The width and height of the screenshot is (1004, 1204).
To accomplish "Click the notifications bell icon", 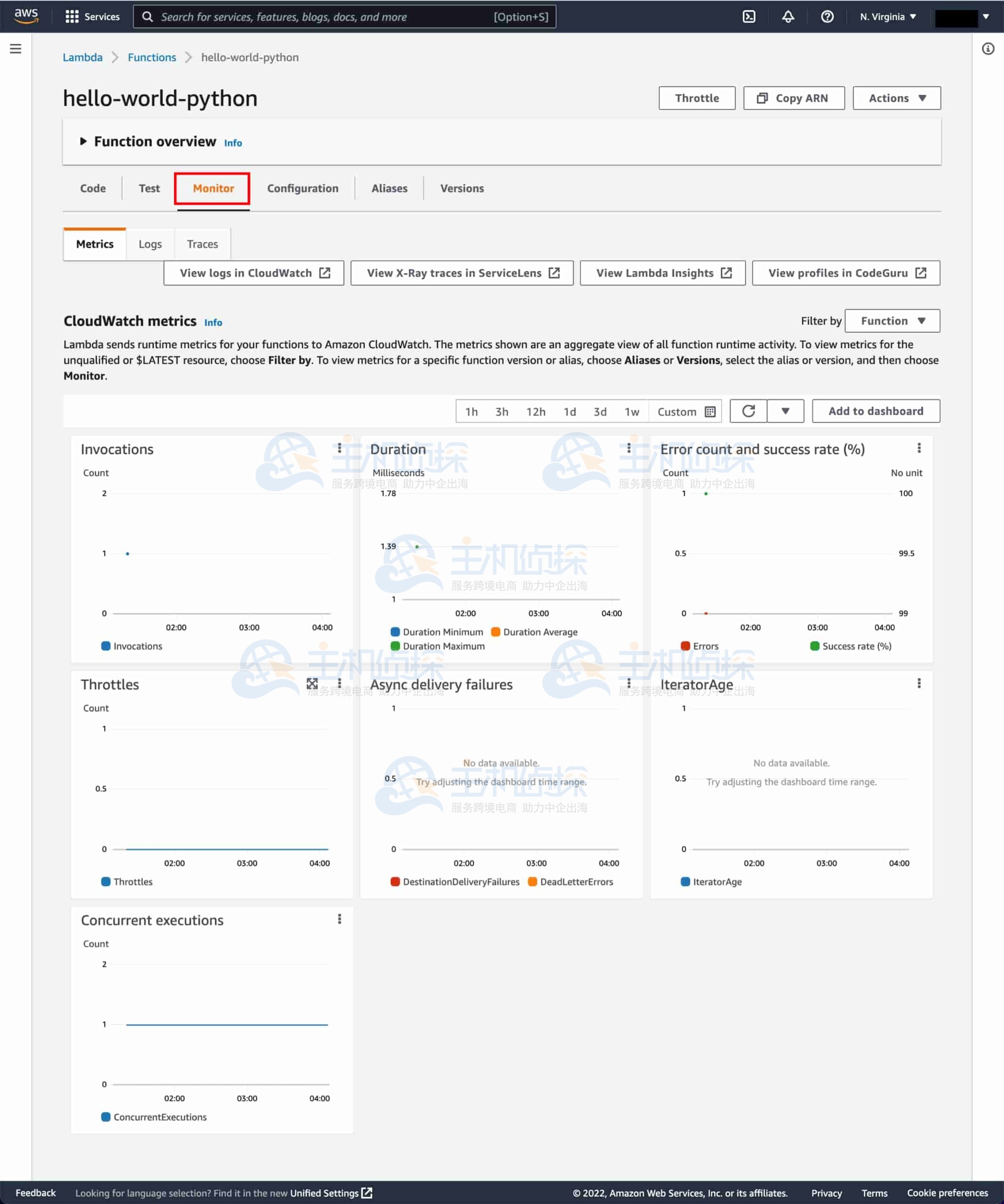I will 788,16.
